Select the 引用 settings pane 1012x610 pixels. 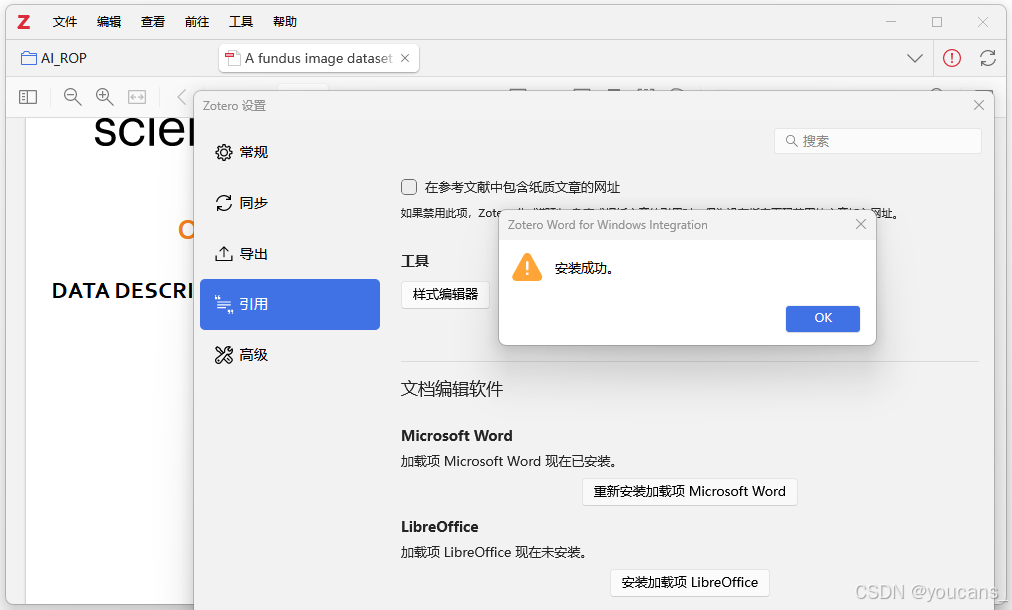point(290,304)
